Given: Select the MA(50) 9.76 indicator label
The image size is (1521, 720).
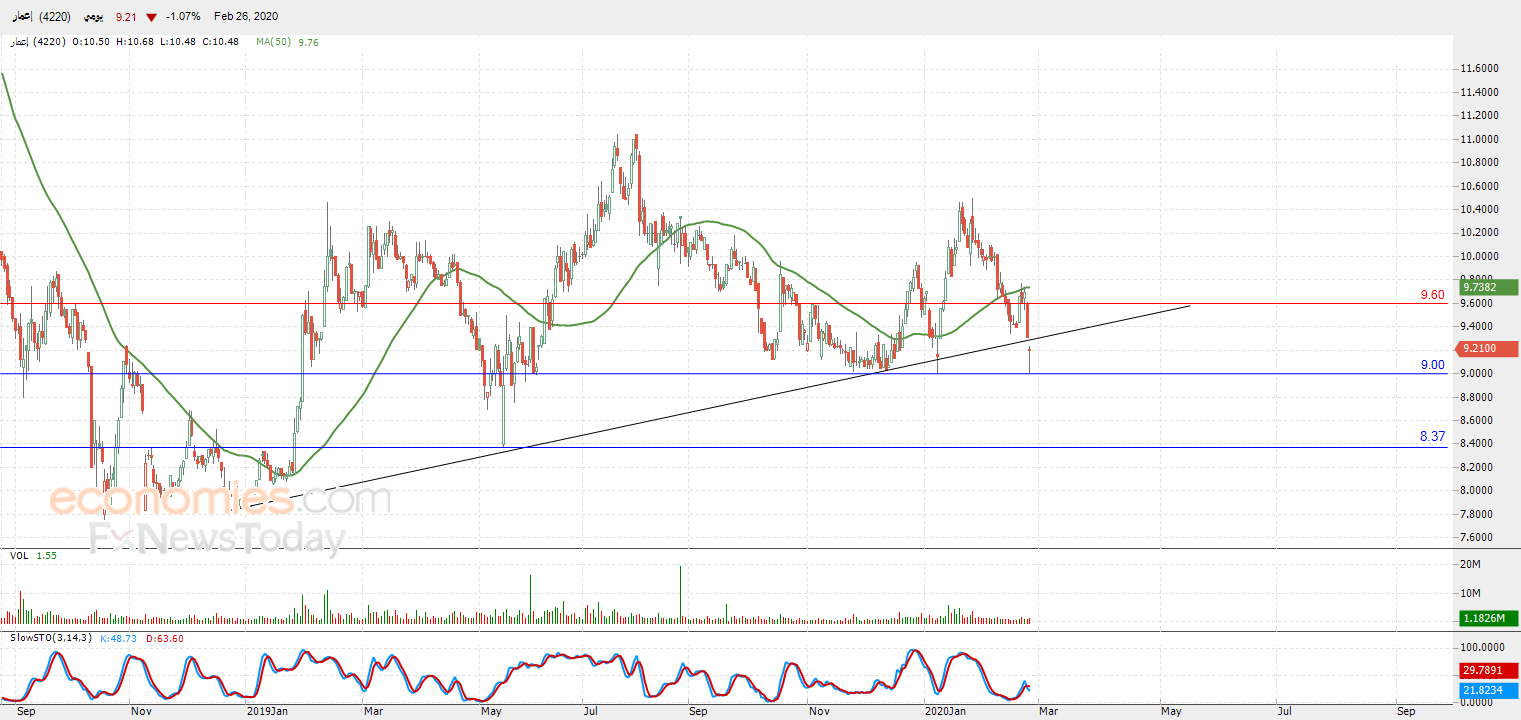Looking at the screenshot, I should tap(287, 42).
